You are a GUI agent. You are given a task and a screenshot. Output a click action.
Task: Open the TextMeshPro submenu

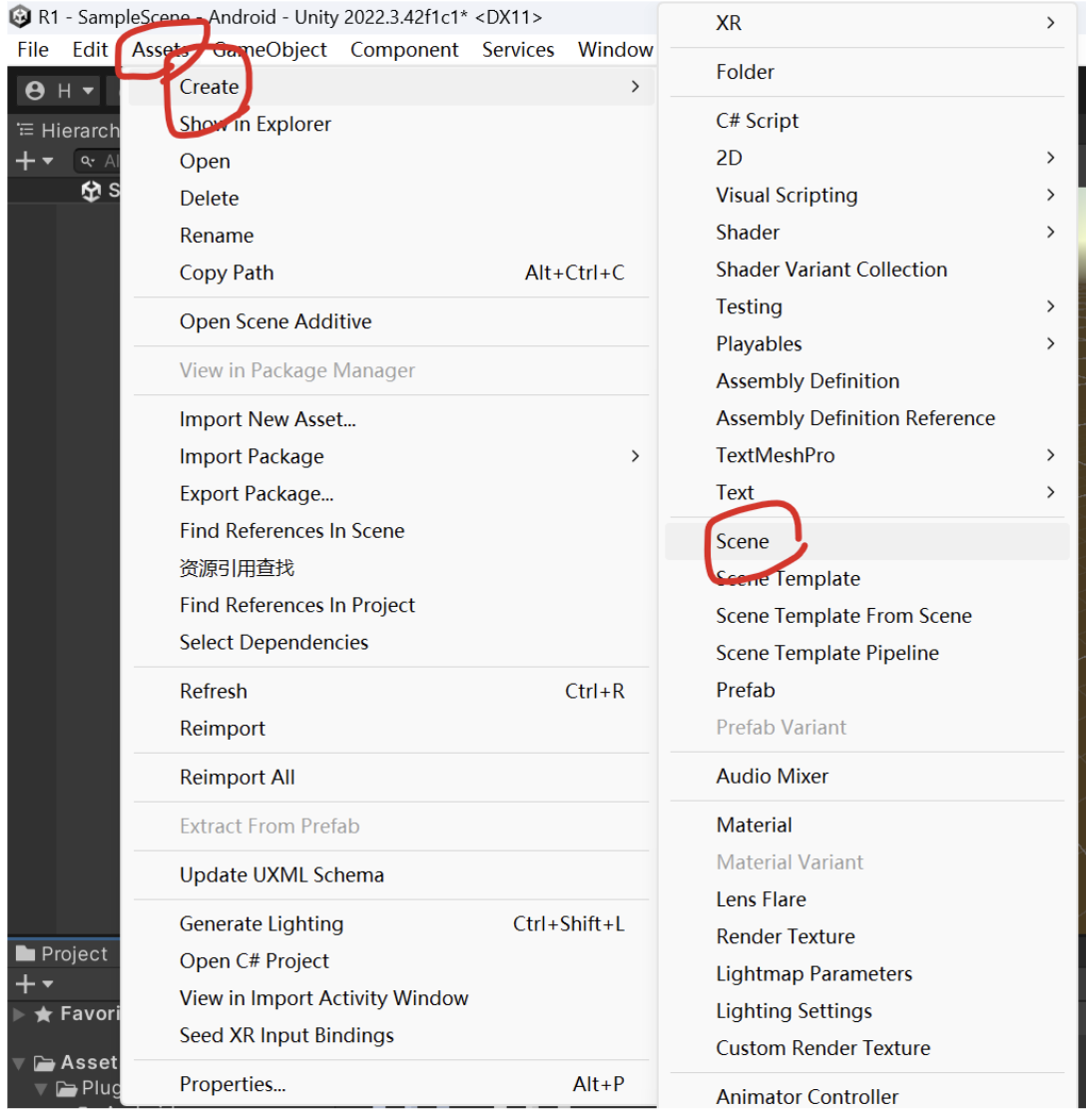pos(867,455)
